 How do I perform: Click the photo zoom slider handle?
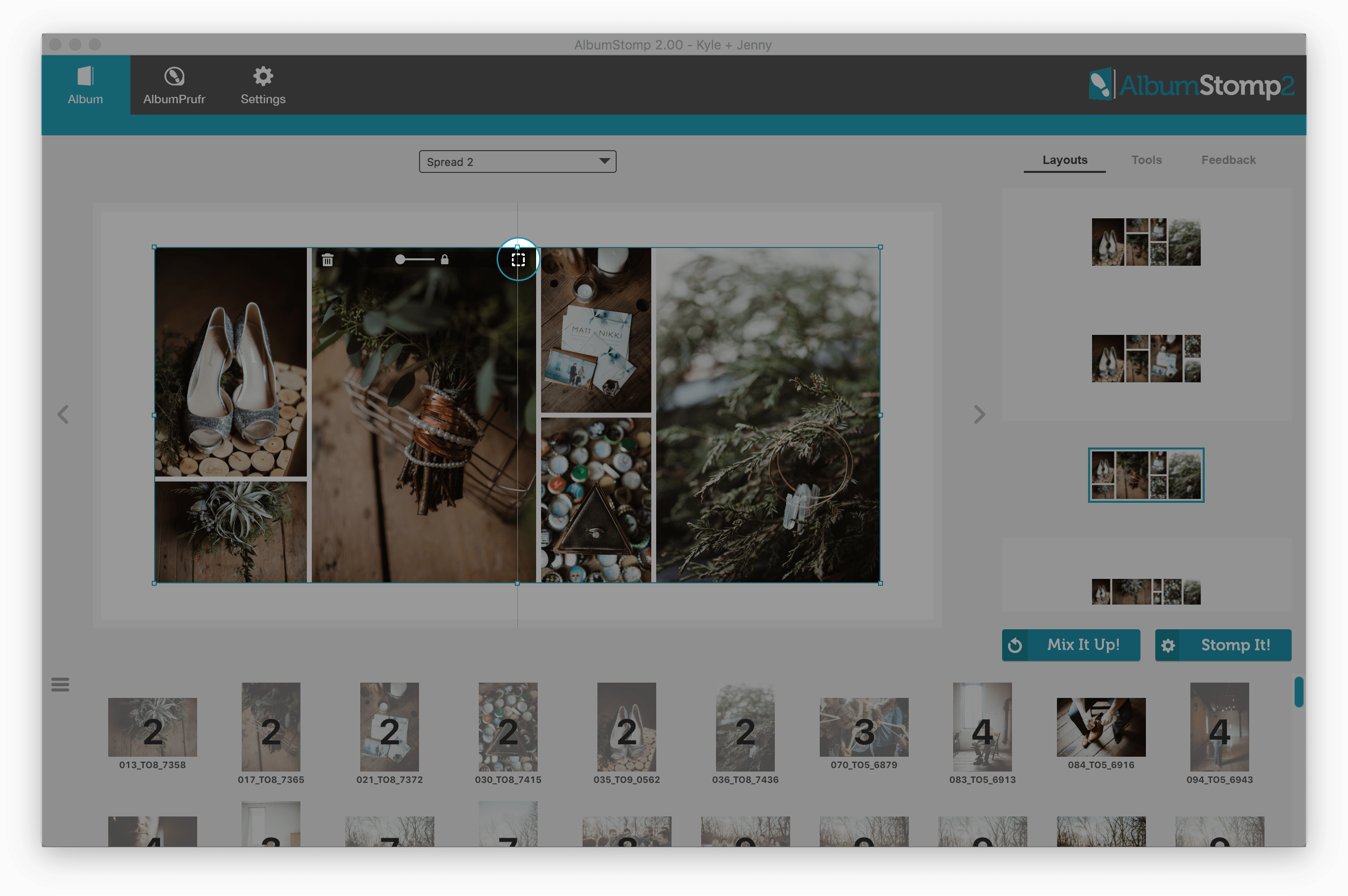click(400, 259)
